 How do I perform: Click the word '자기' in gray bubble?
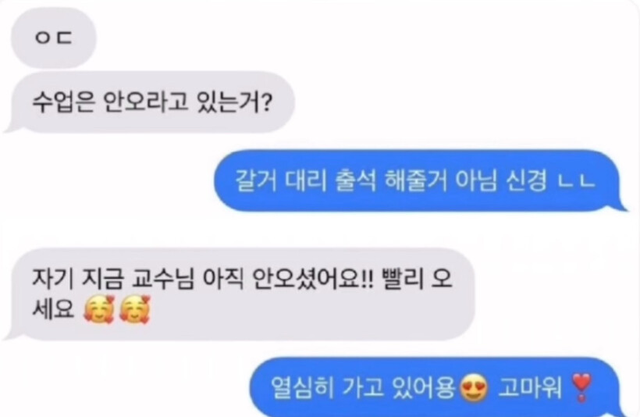pos(53,279)
